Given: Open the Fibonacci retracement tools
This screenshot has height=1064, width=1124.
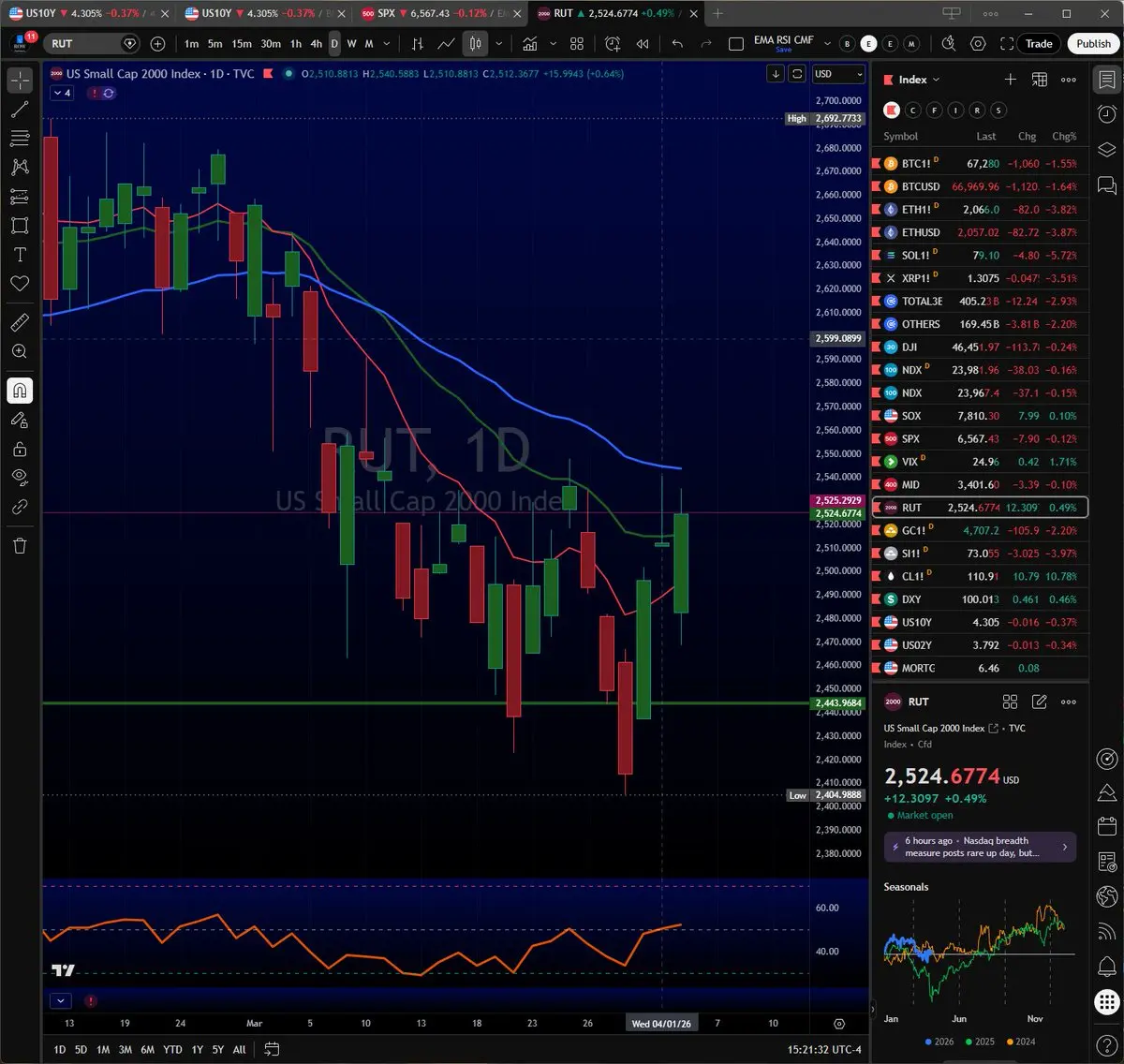Looking at the screenshot, I should point(20,139).
